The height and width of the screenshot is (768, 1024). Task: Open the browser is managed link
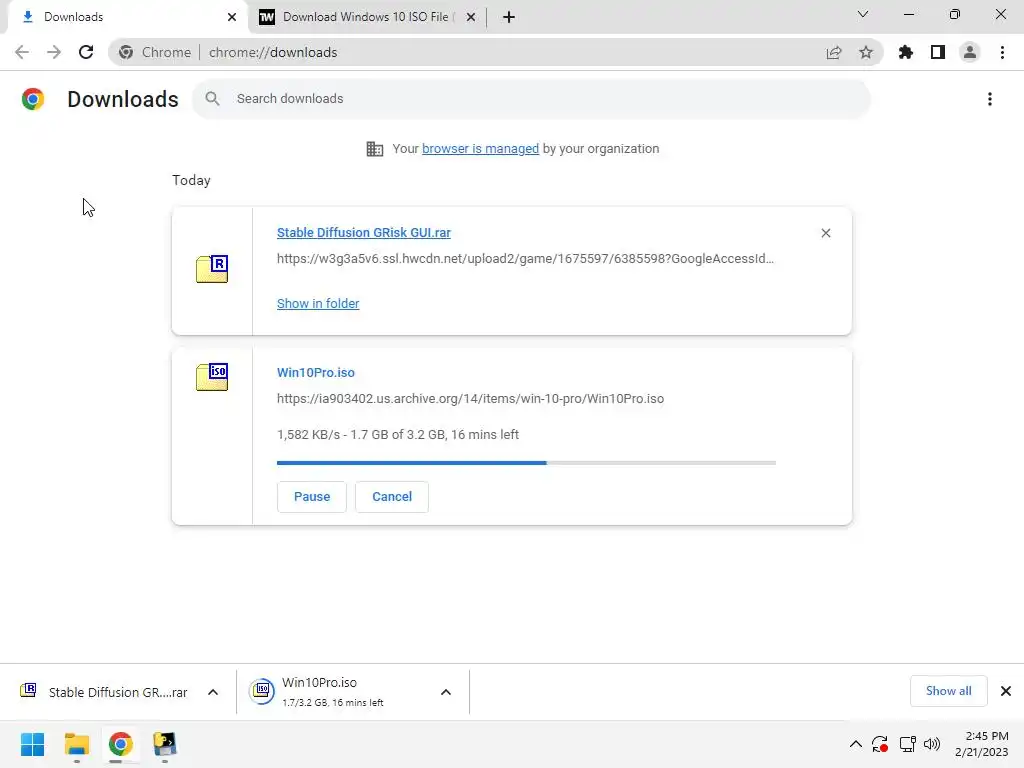(x=481, y=149)
